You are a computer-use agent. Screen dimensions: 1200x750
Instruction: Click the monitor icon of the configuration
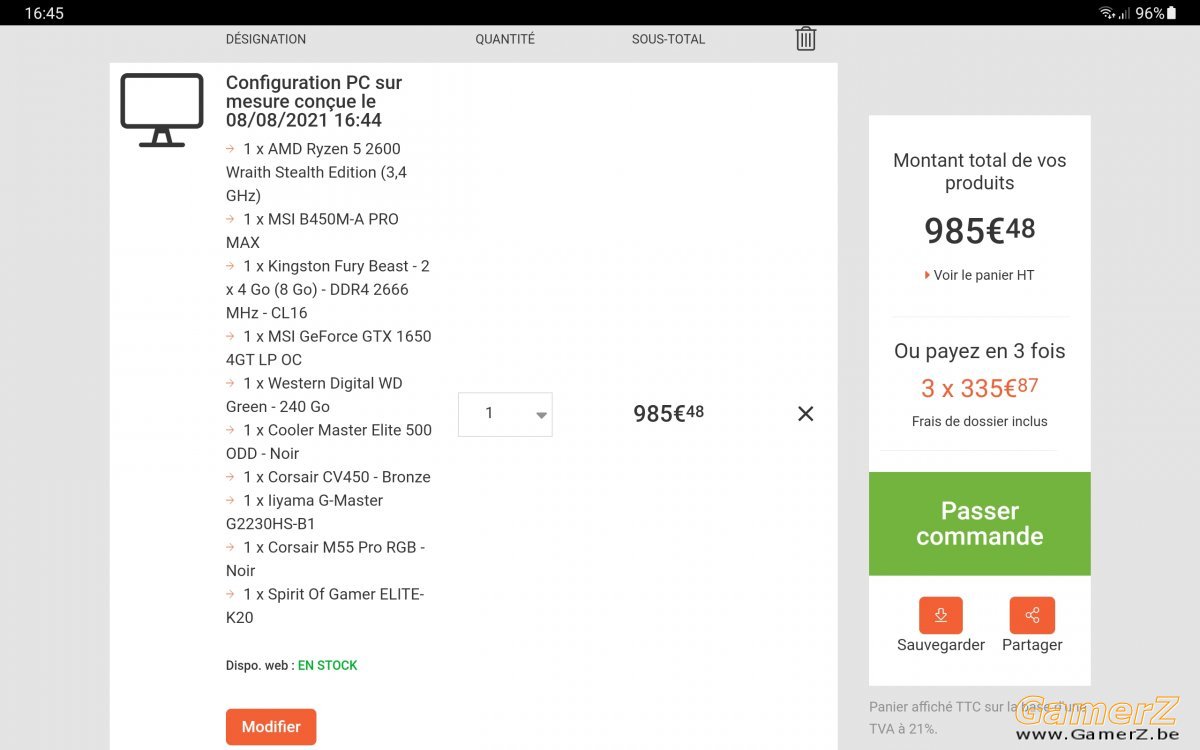pyautogui.click(x=162, y=110)
